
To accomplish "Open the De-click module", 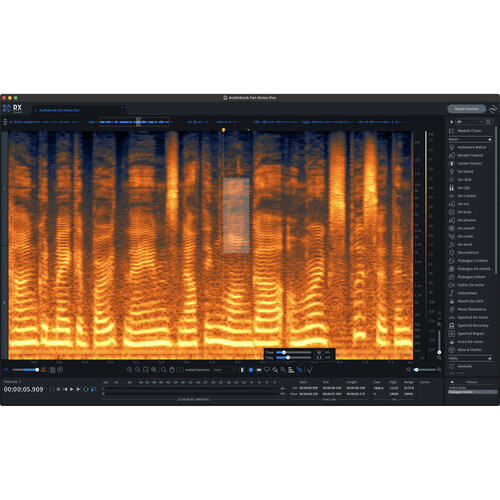I will pos(464,179).
